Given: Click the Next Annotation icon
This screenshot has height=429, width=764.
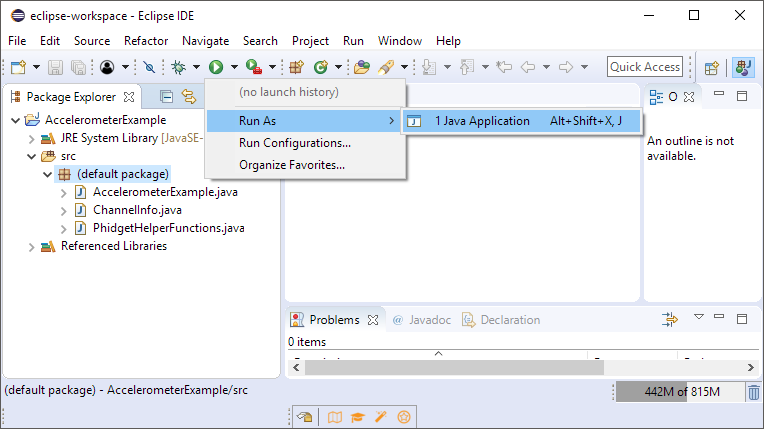Looking at the screenshot, I should click(x=429, y=67).
